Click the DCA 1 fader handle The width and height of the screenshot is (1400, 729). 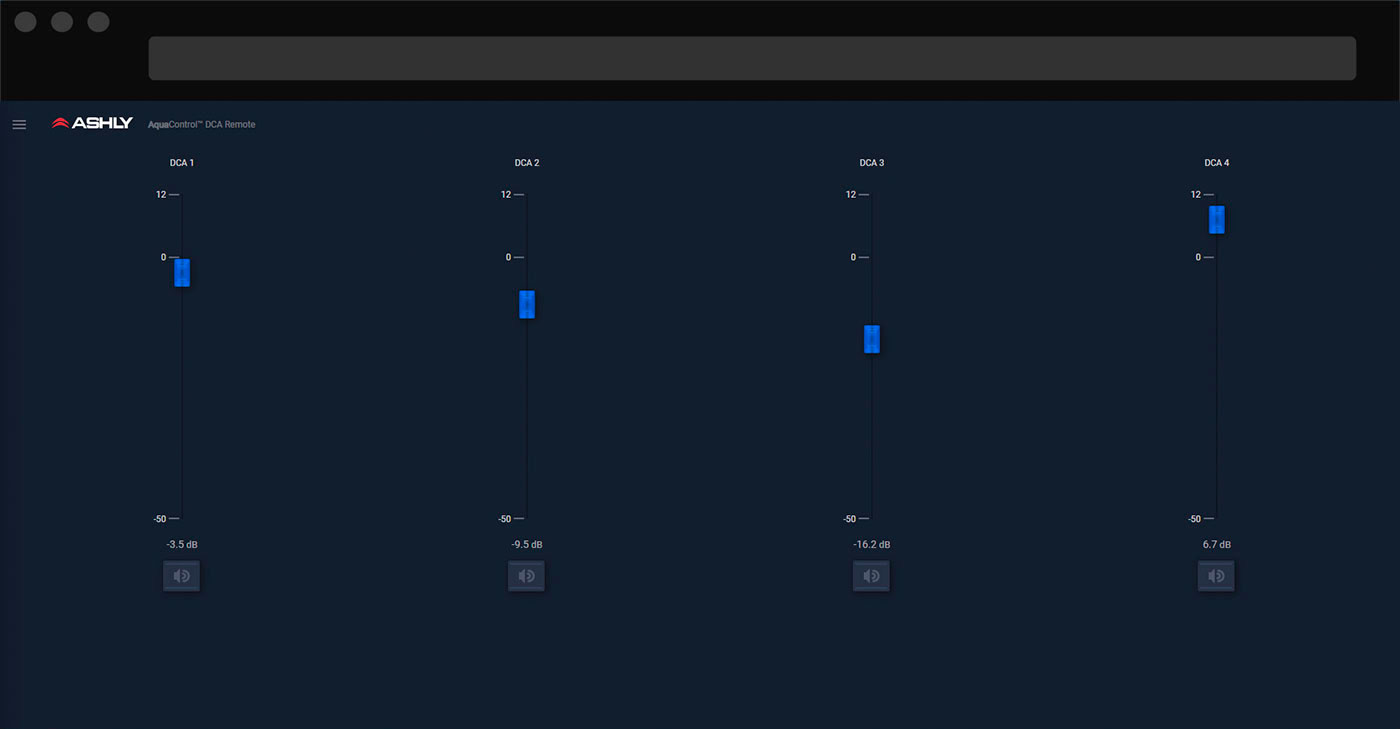pos(182,272)
